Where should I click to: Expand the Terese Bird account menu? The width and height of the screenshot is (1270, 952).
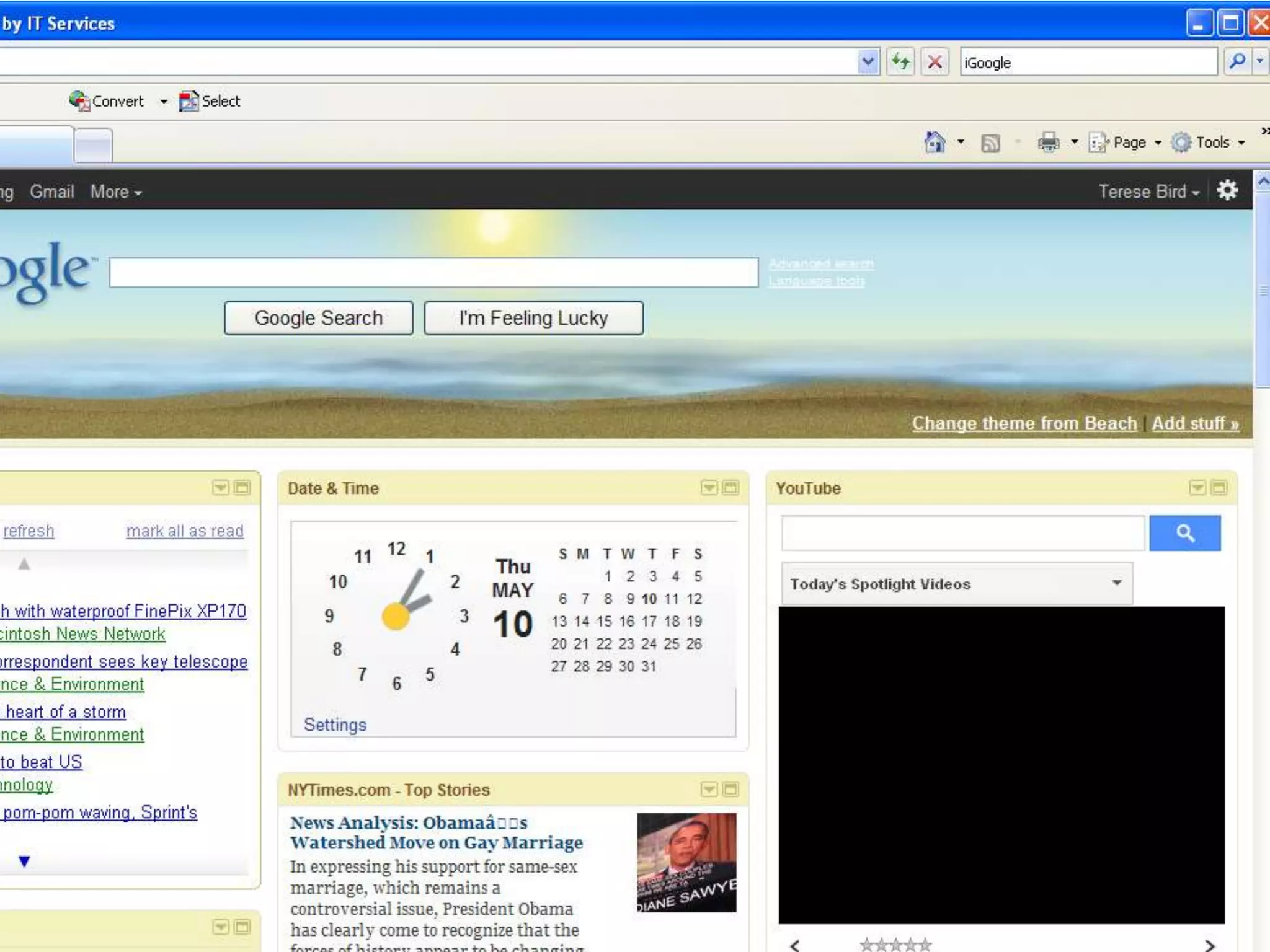(1148, 192)
